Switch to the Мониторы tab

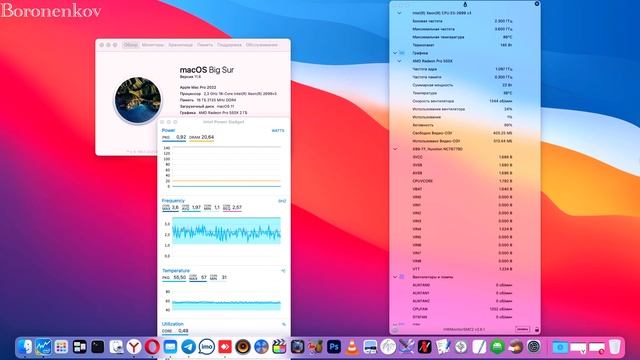tap(153, 45)
